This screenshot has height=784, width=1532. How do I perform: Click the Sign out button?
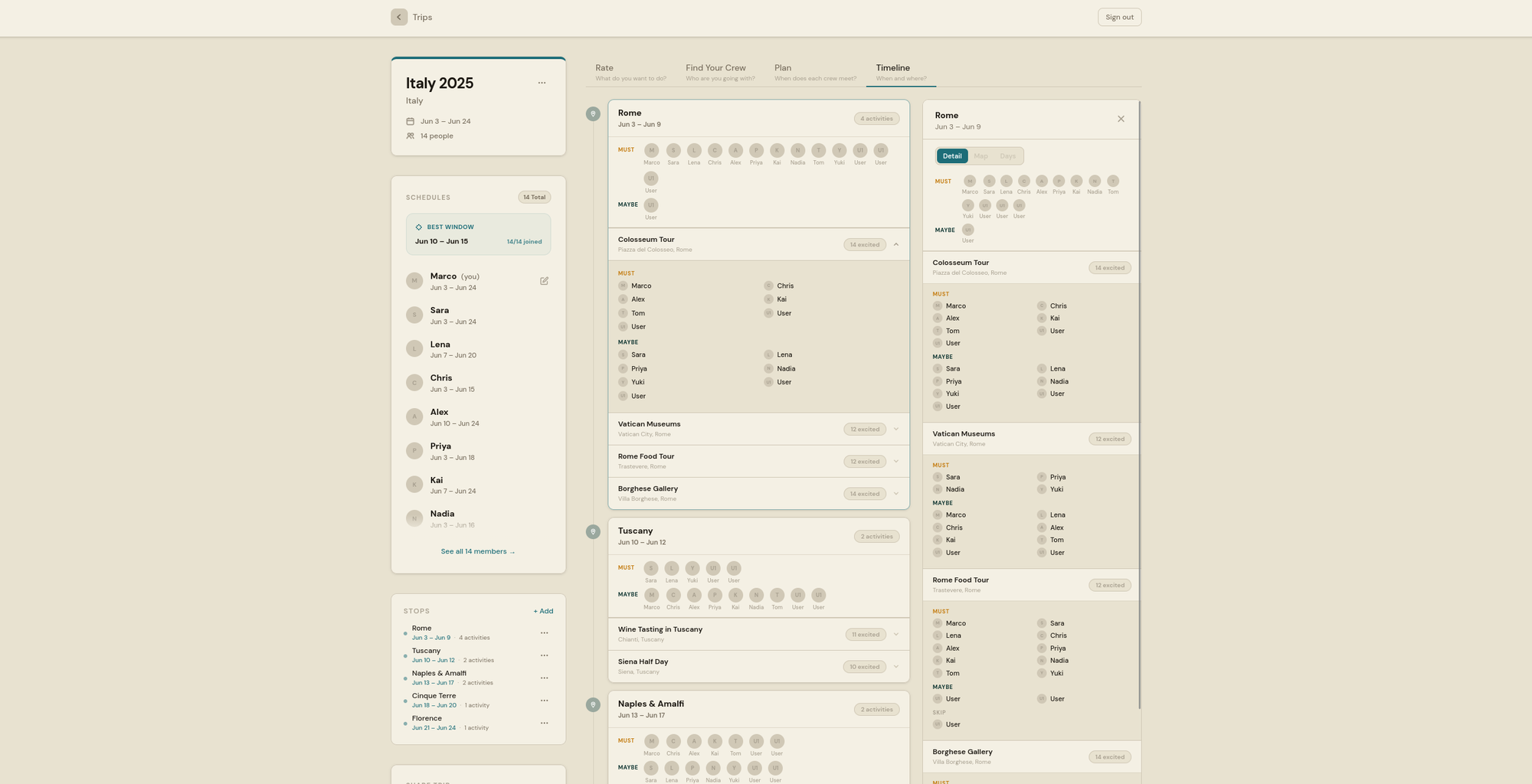pos(1119,17)
